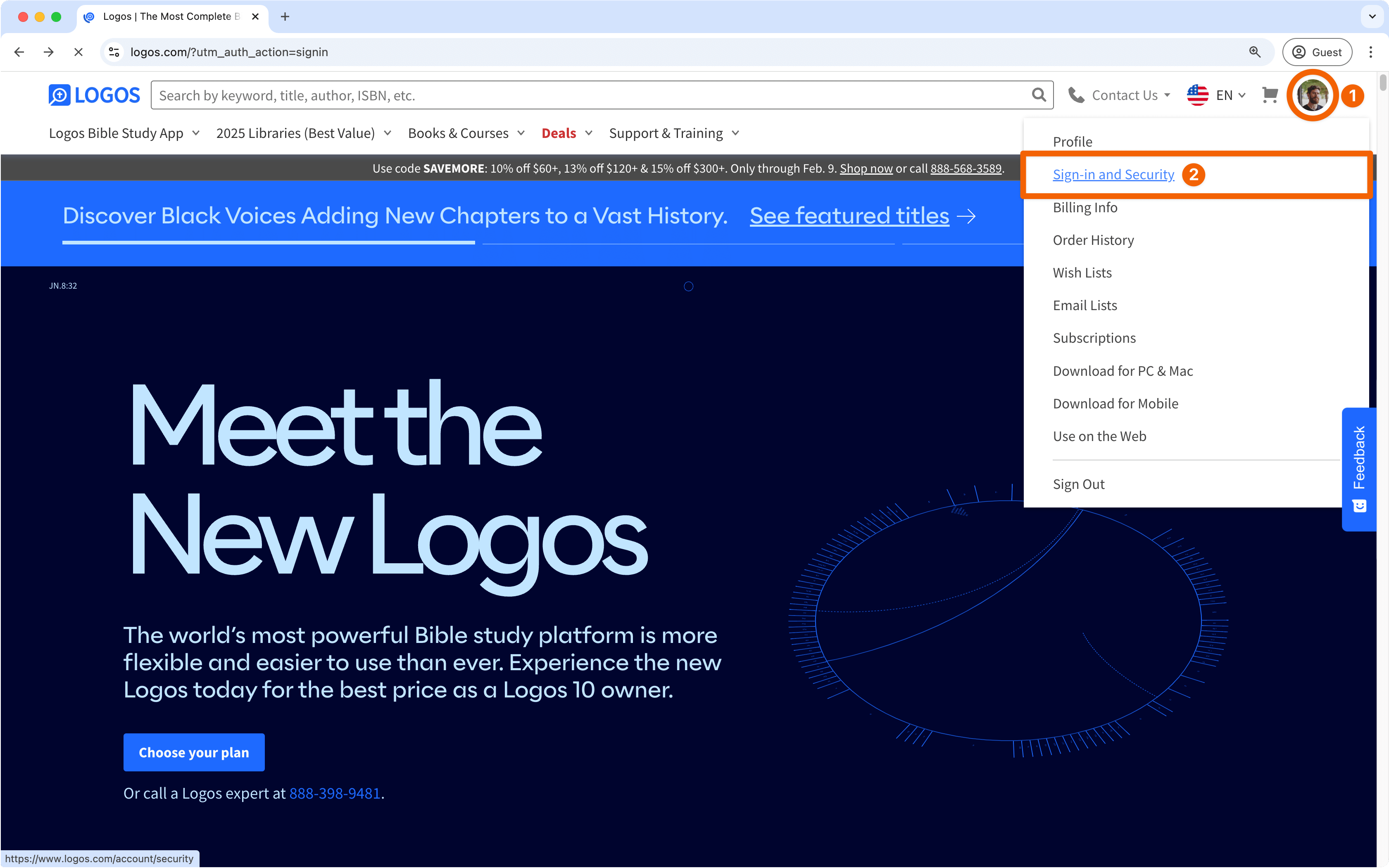Open Subscriptions
This screenshot has width=1389, height=868.
pos(1094,338)
